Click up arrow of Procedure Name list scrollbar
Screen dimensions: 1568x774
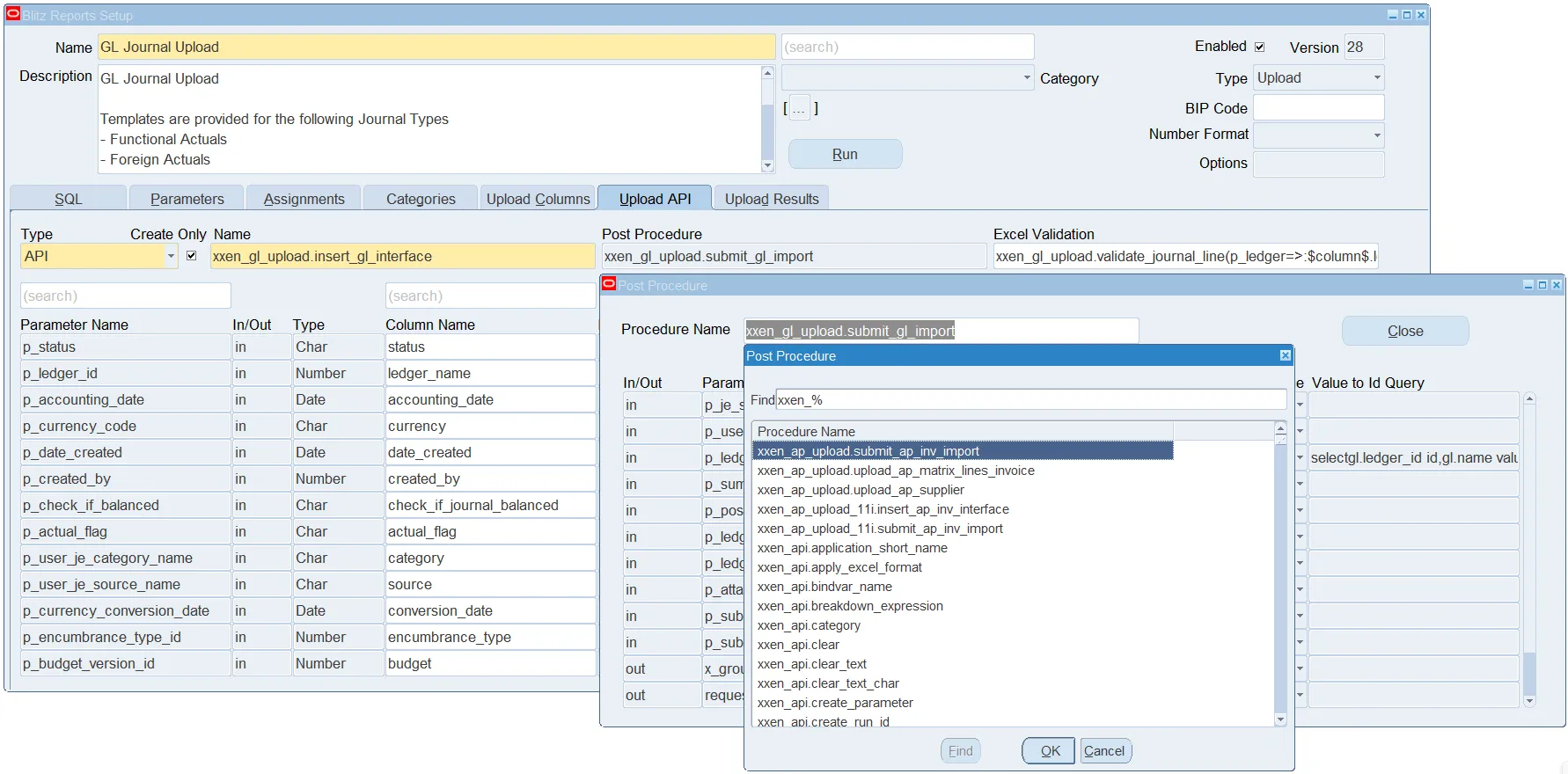tap(1280, 427)
